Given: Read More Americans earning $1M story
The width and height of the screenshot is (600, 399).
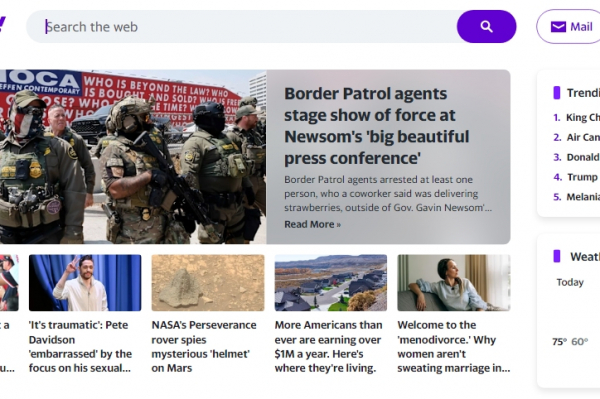Looking at the screenshot, I should tap(328, 346).
